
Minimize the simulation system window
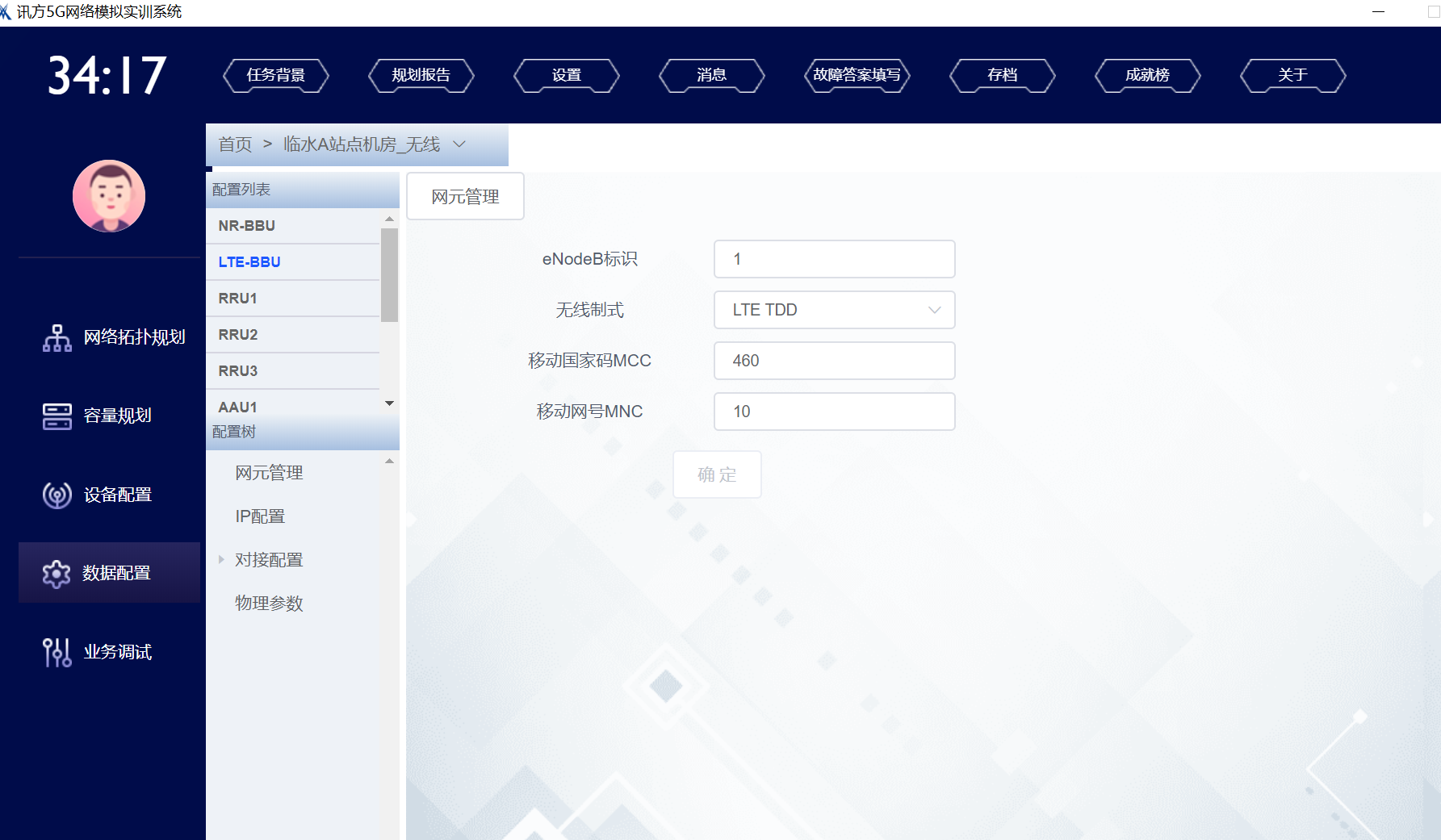1378,12
